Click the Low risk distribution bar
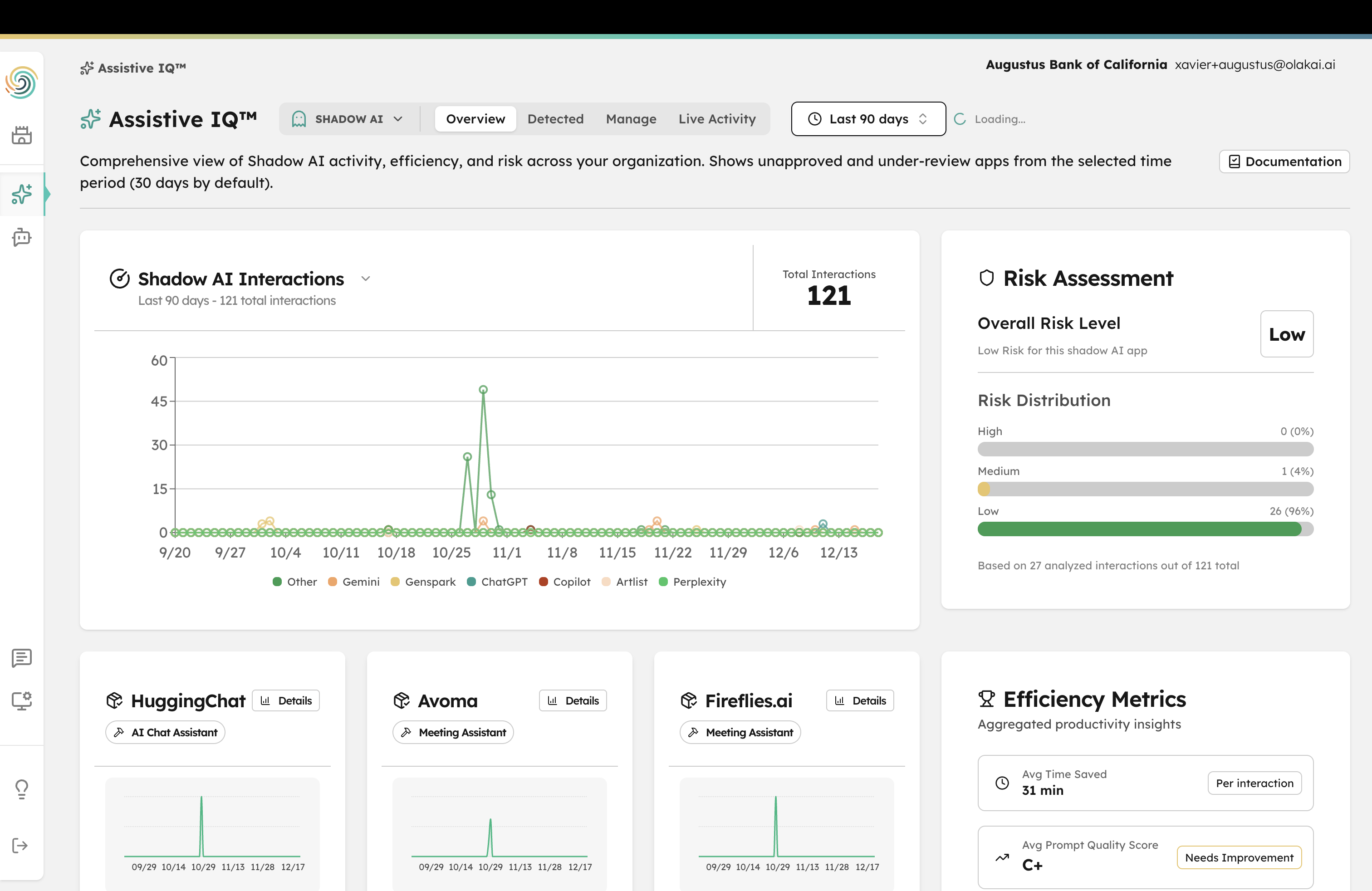The image size is (1372, 891). click(1145, 529)
